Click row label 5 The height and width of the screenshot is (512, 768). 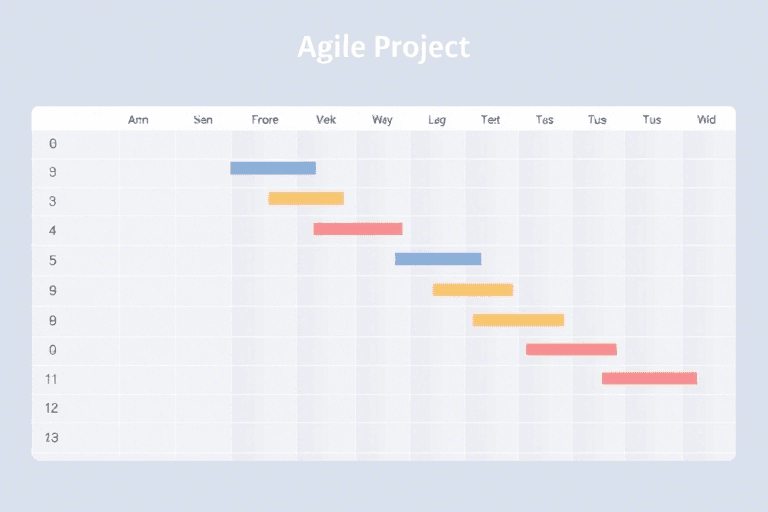click(52, 261)
